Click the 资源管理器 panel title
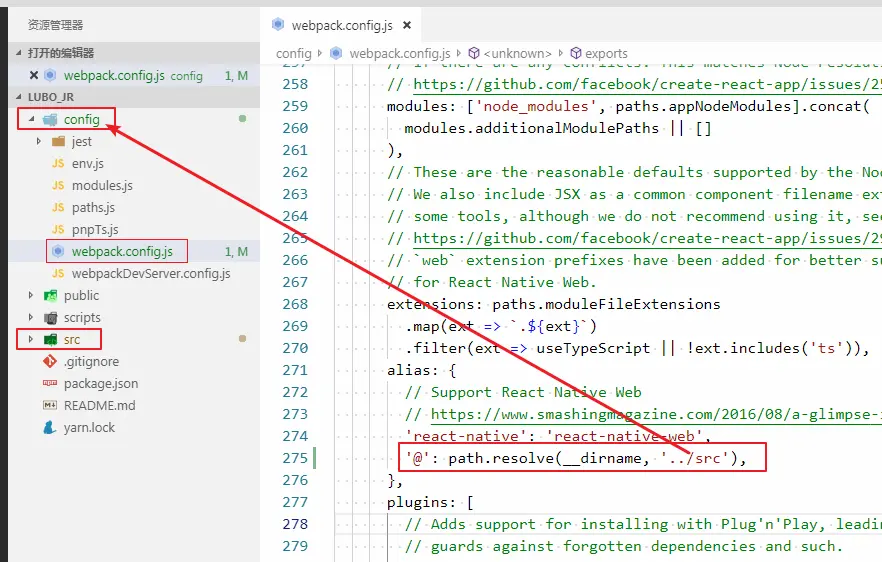882x562 pixels. [x=55, y=25]
